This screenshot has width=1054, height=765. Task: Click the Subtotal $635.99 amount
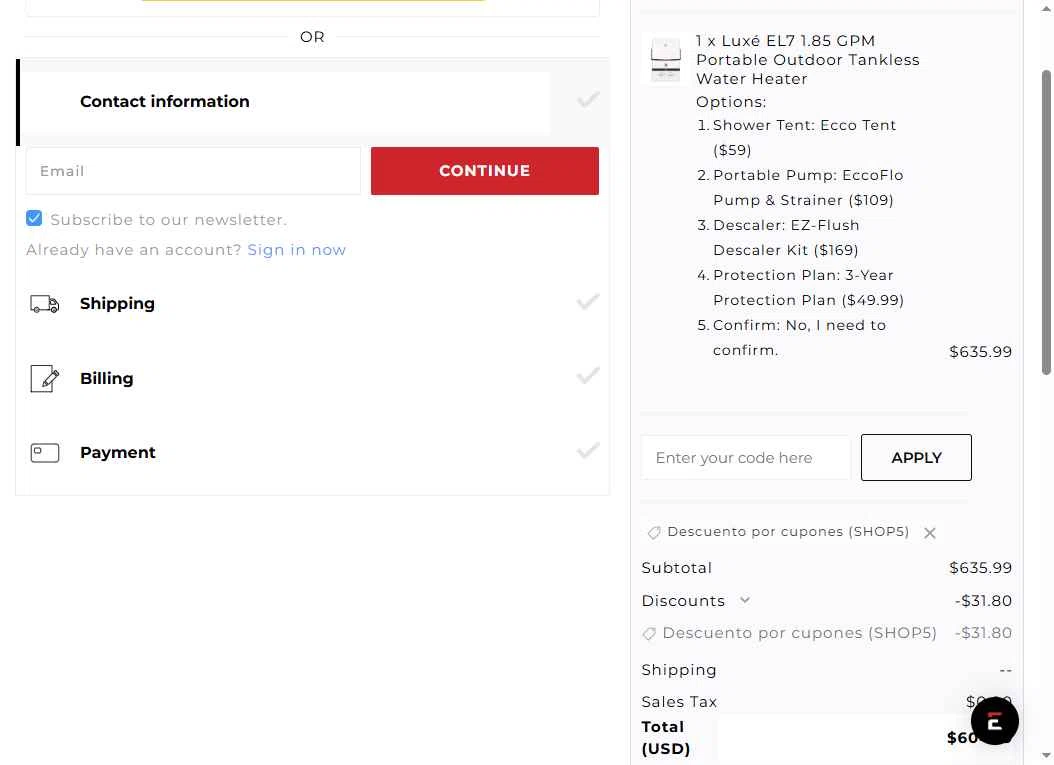[x=980, y=568]
